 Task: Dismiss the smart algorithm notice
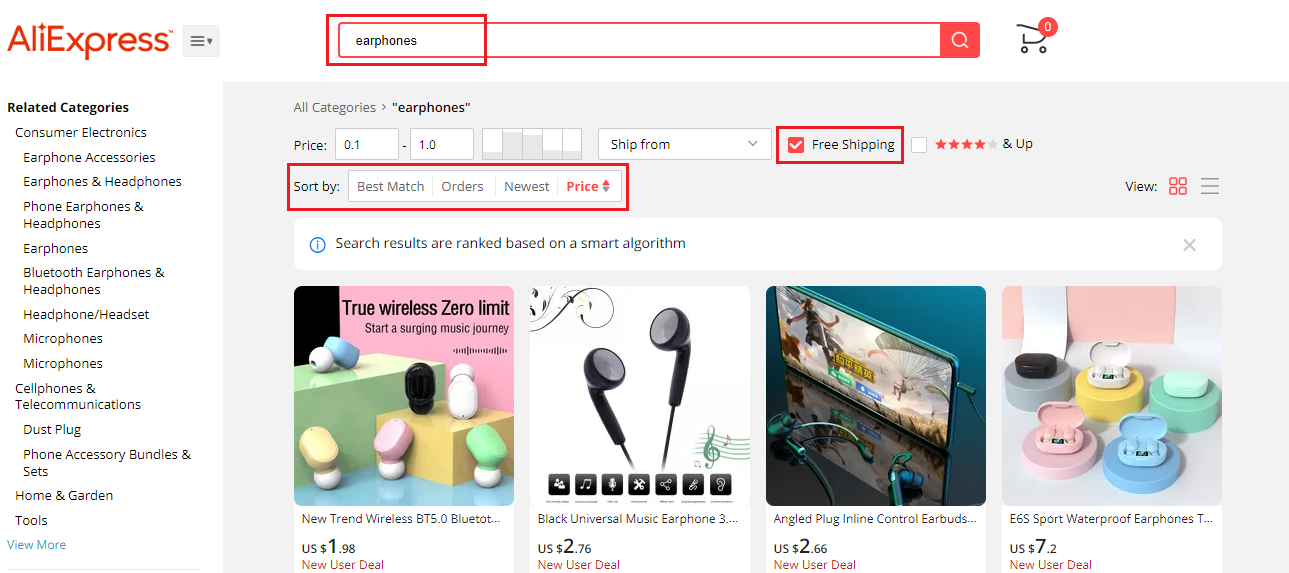tap(1189, 244)
